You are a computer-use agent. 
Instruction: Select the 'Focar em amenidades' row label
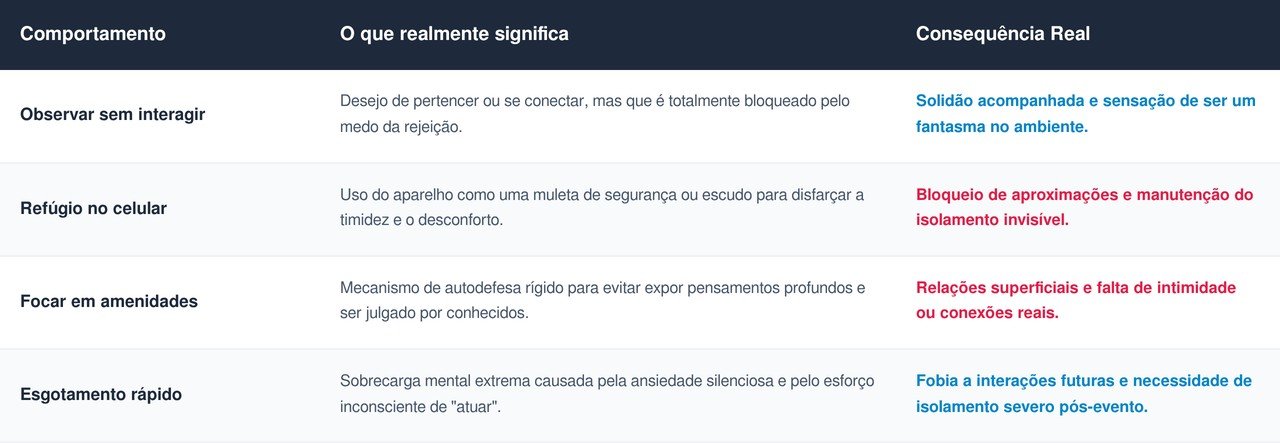coord(109,301)
